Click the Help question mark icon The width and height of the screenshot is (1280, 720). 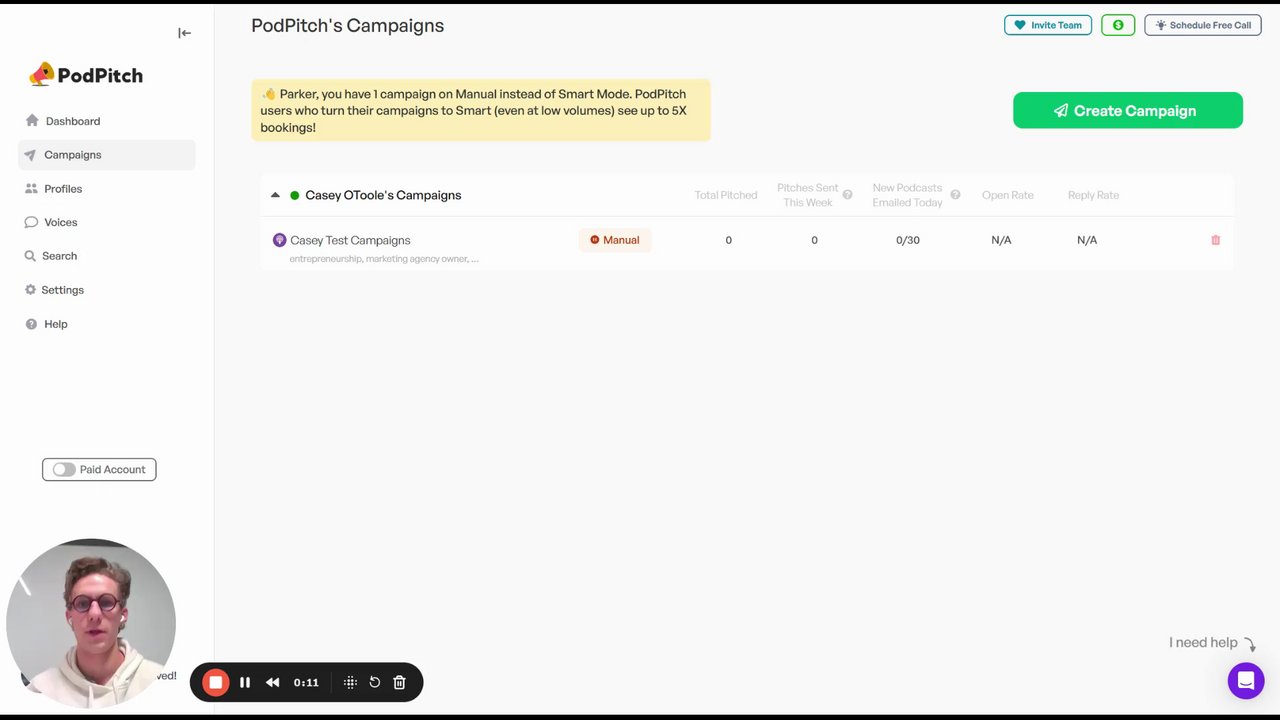31,324
